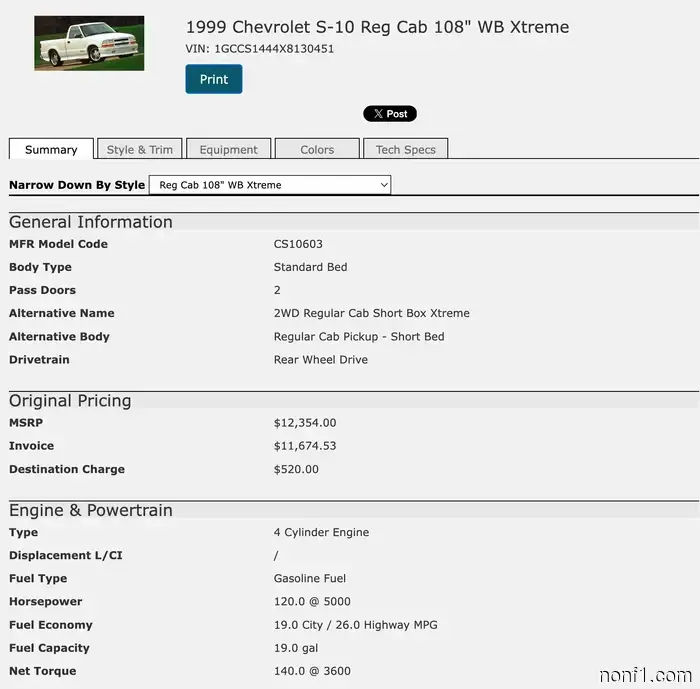Image resolution: width=700 pixels, height=689 pixels.
Task: Click the Engine & Powertrain section heading
Action: coord(91,510)
